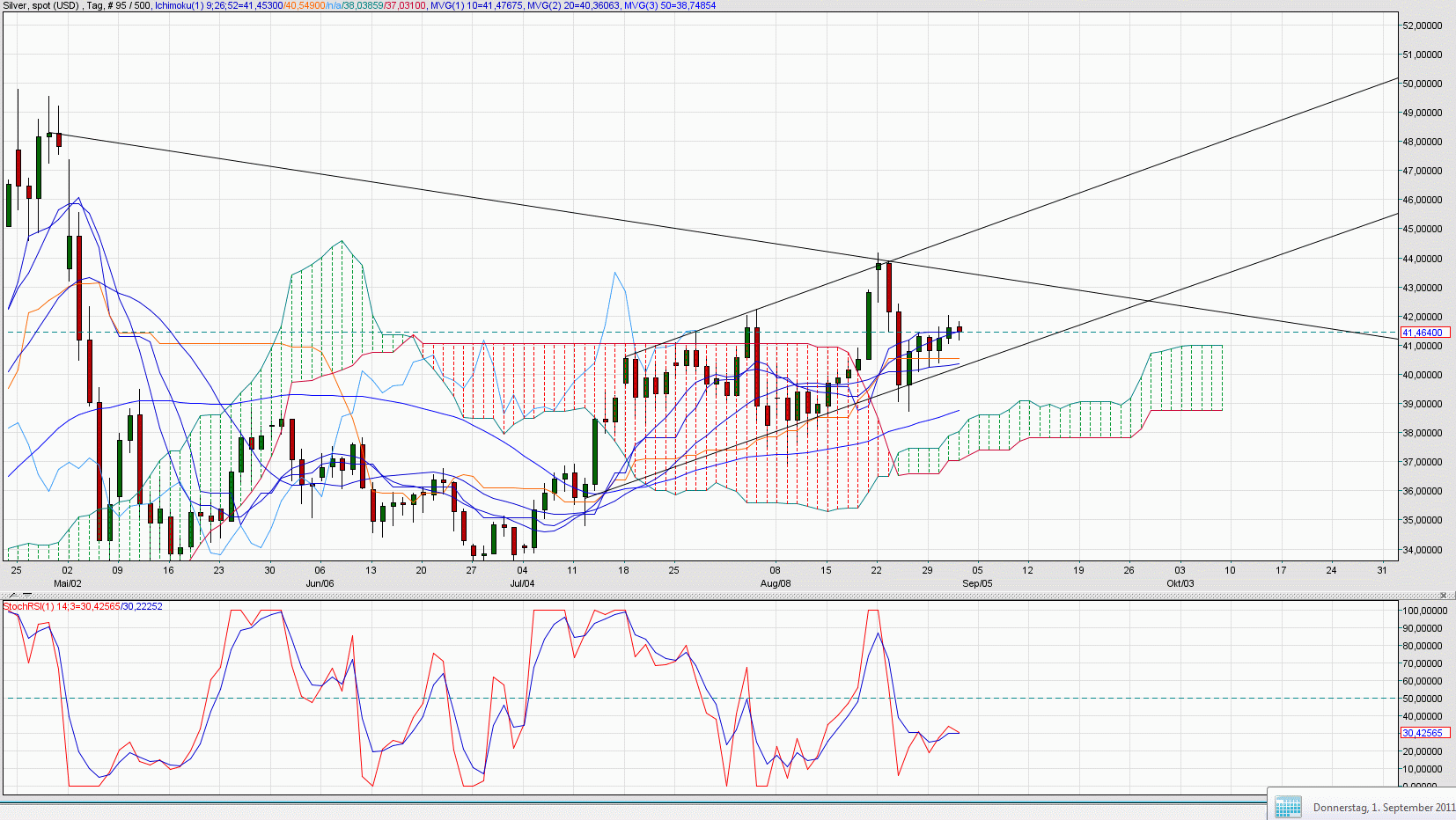
Task: Click the Jul/04 date axis label
Action: click(x=522, y=583)
